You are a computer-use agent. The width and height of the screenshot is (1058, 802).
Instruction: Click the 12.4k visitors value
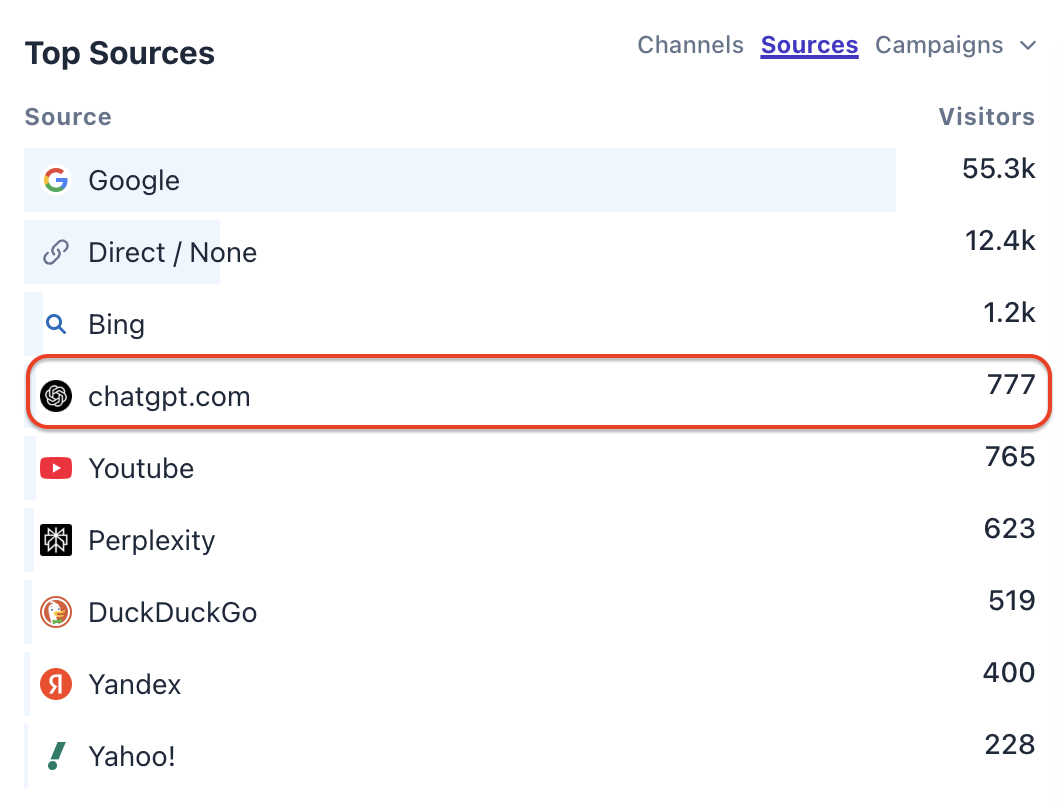[x=1000, y=241]
